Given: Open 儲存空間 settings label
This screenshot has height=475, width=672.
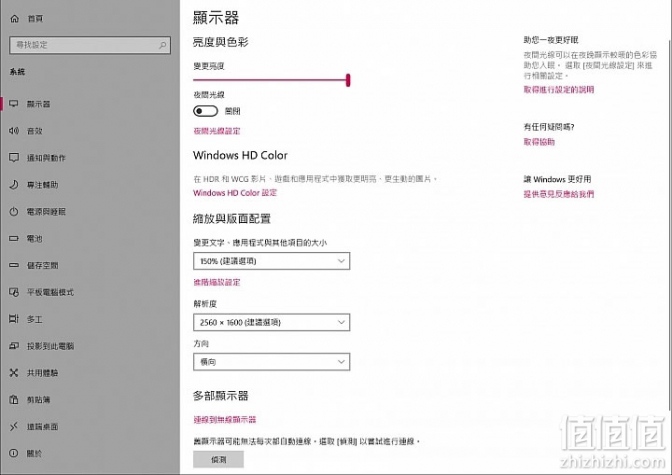Looking at the screenshot, I should click(42, 265).
